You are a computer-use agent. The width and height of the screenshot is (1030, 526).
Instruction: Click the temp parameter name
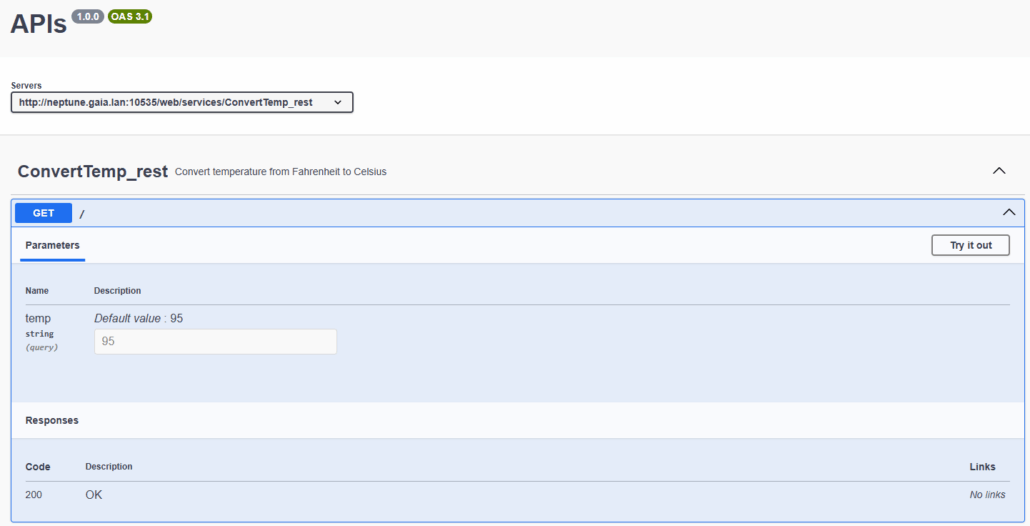38,318
